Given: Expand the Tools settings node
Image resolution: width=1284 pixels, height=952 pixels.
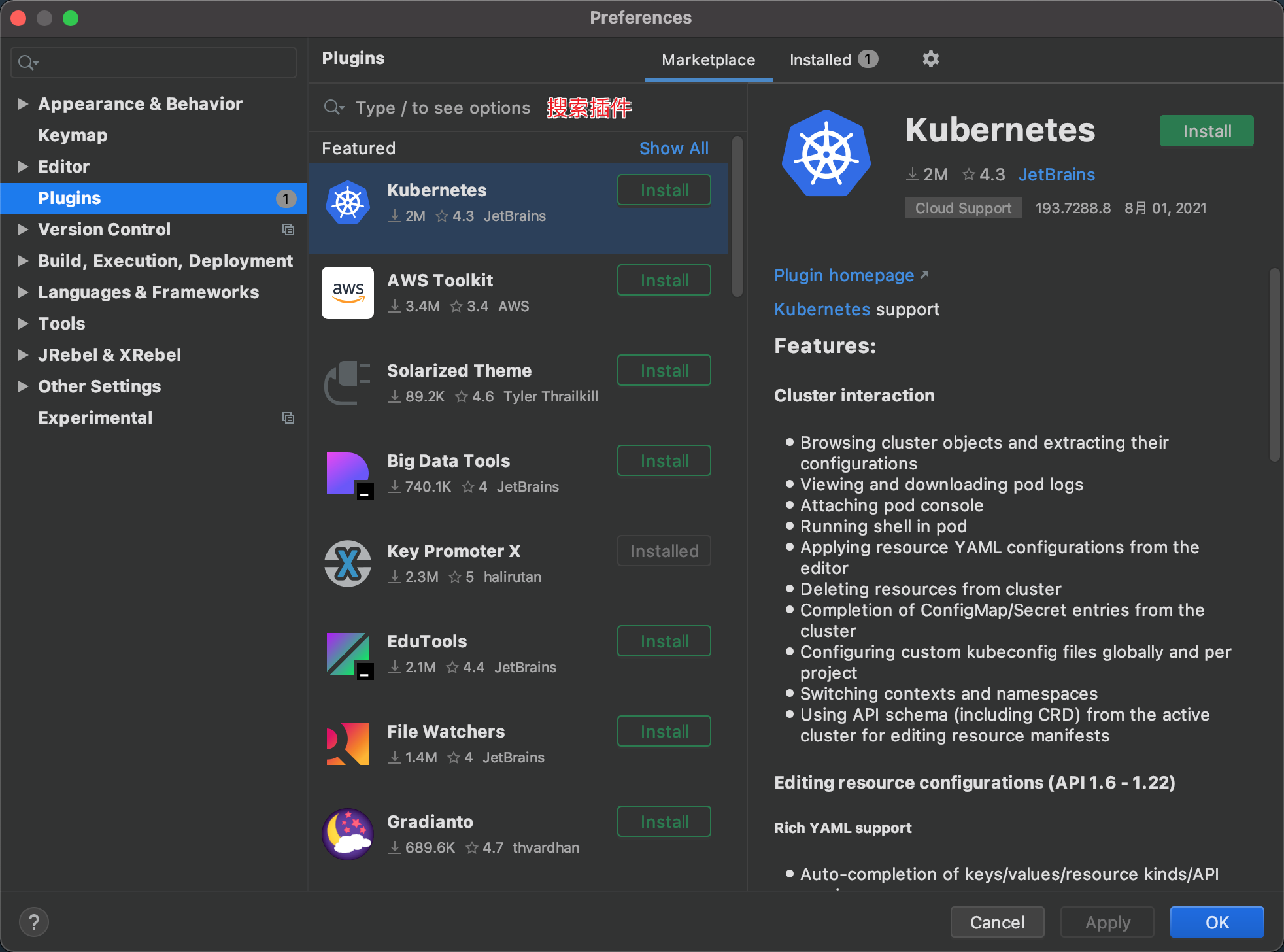Looking at the screenshot, I should point(23,323).
